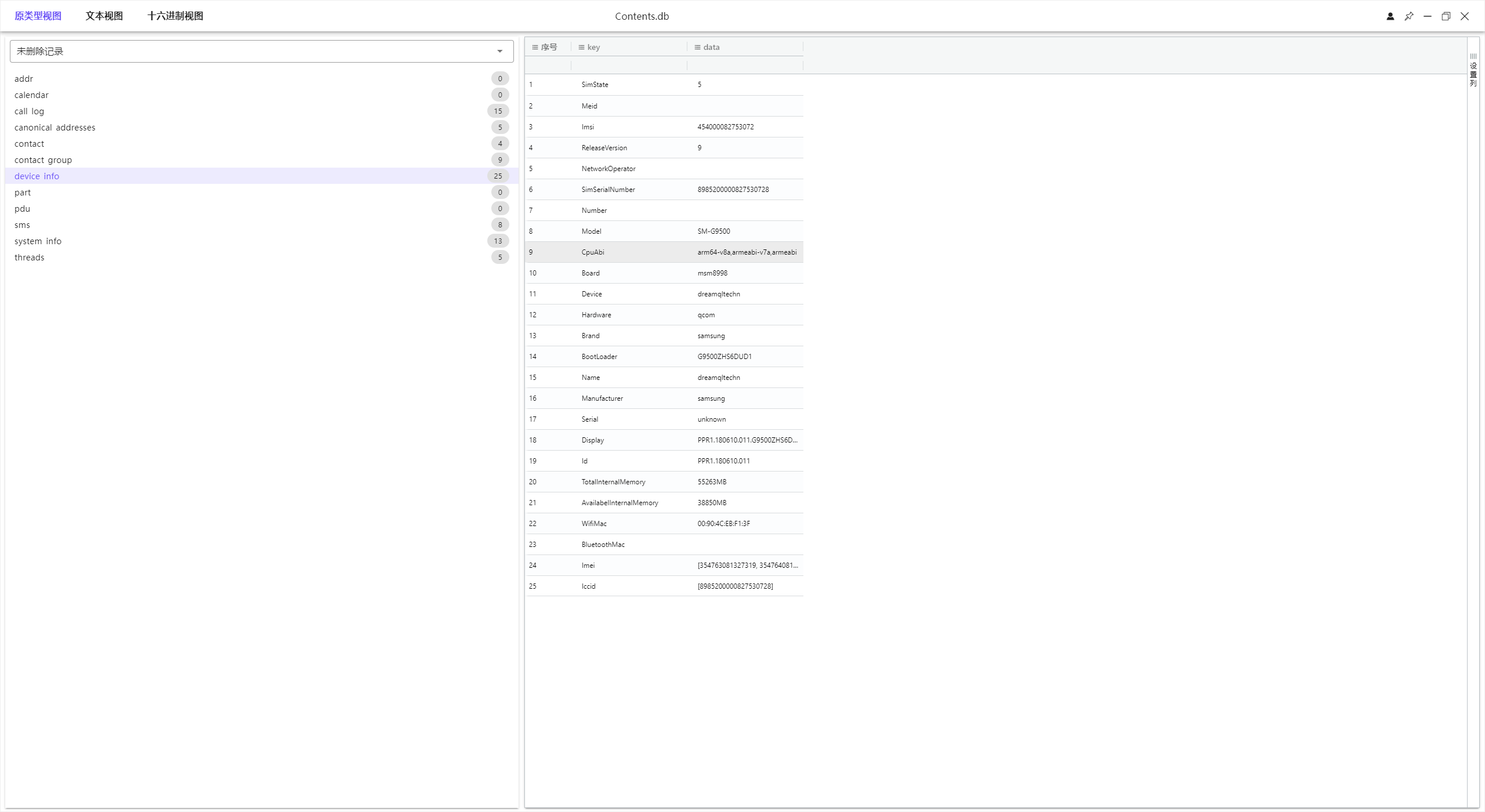This screenshot has height=812, width=1485.
Task: Click the data column filter field
Action: tap(745, 66)
